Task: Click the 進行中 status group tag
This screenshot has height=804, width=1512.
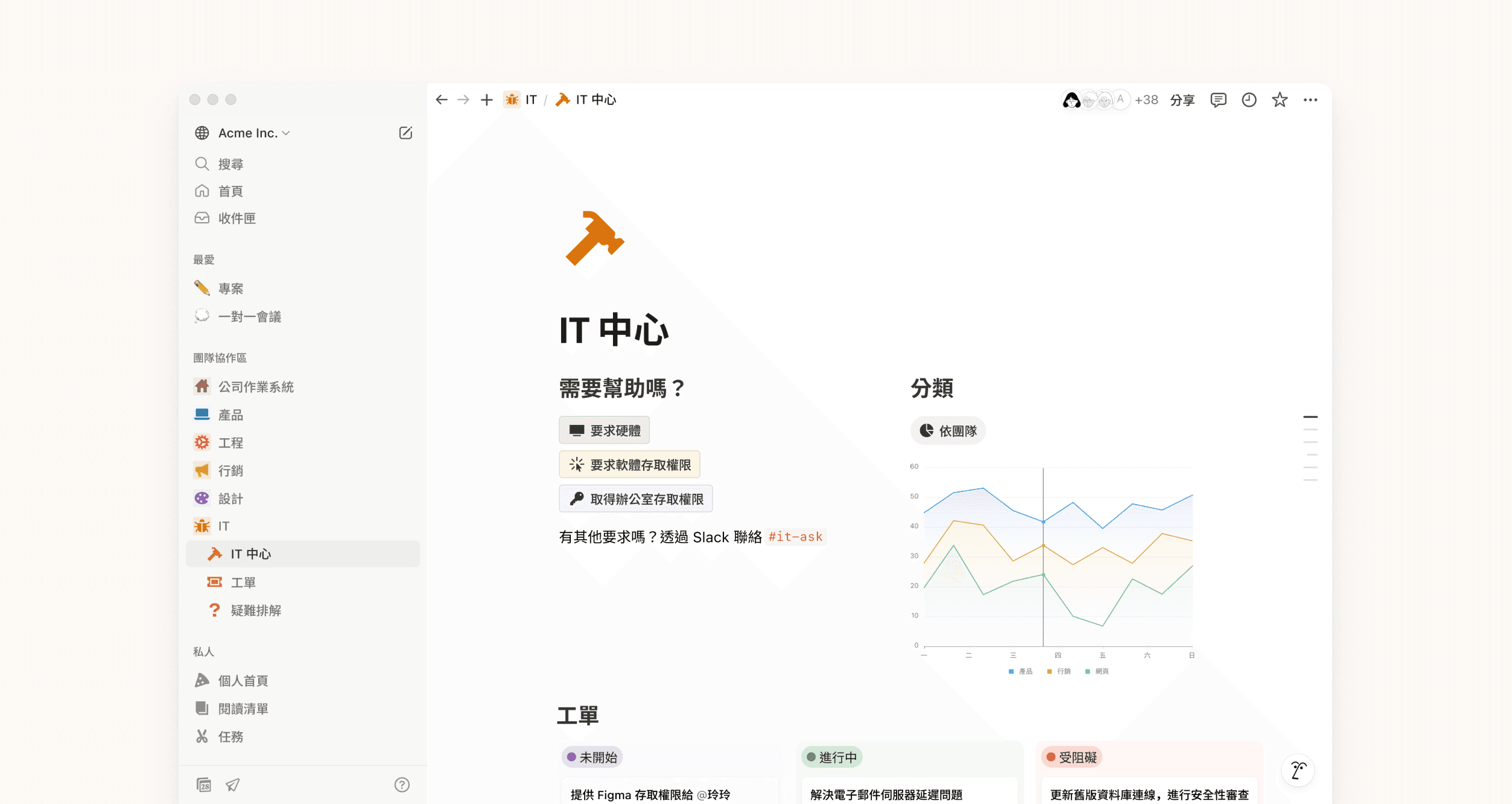Action: pos(831,757)
